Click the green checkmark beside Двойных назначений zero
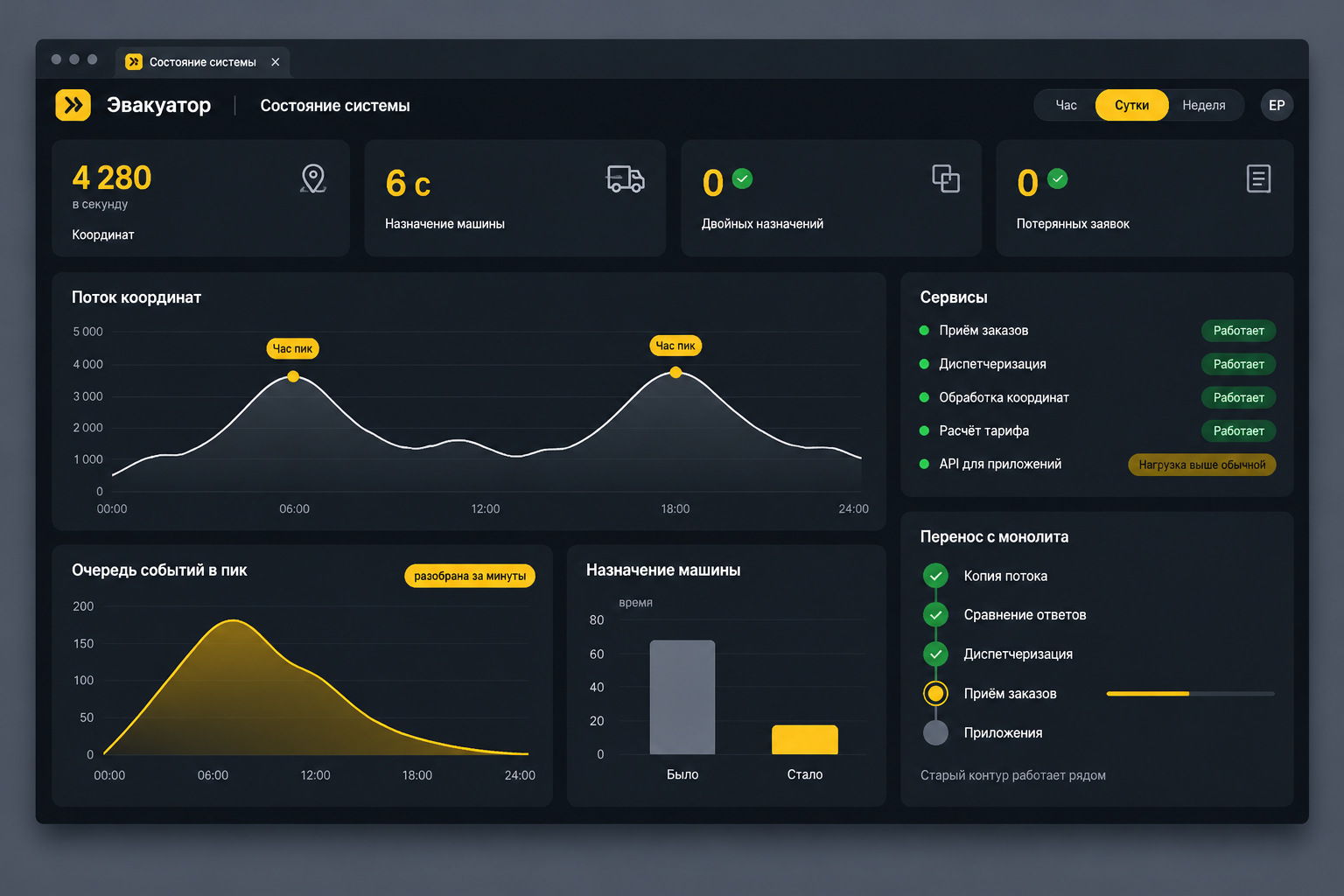Image resolution: width=1344 pixels, height=896 pixels. click(742, 178)
